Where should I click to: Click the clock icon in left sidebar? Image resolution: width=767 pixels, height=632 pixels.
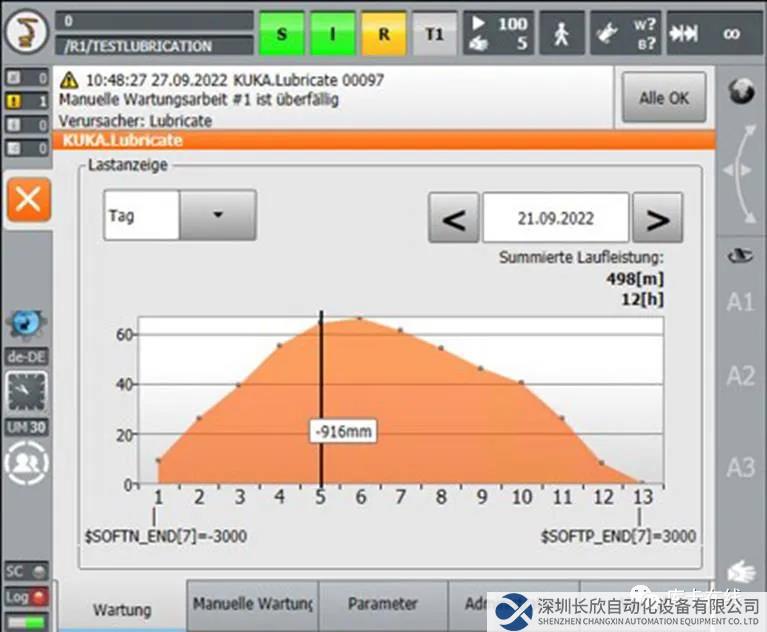(x=27, y=392)
